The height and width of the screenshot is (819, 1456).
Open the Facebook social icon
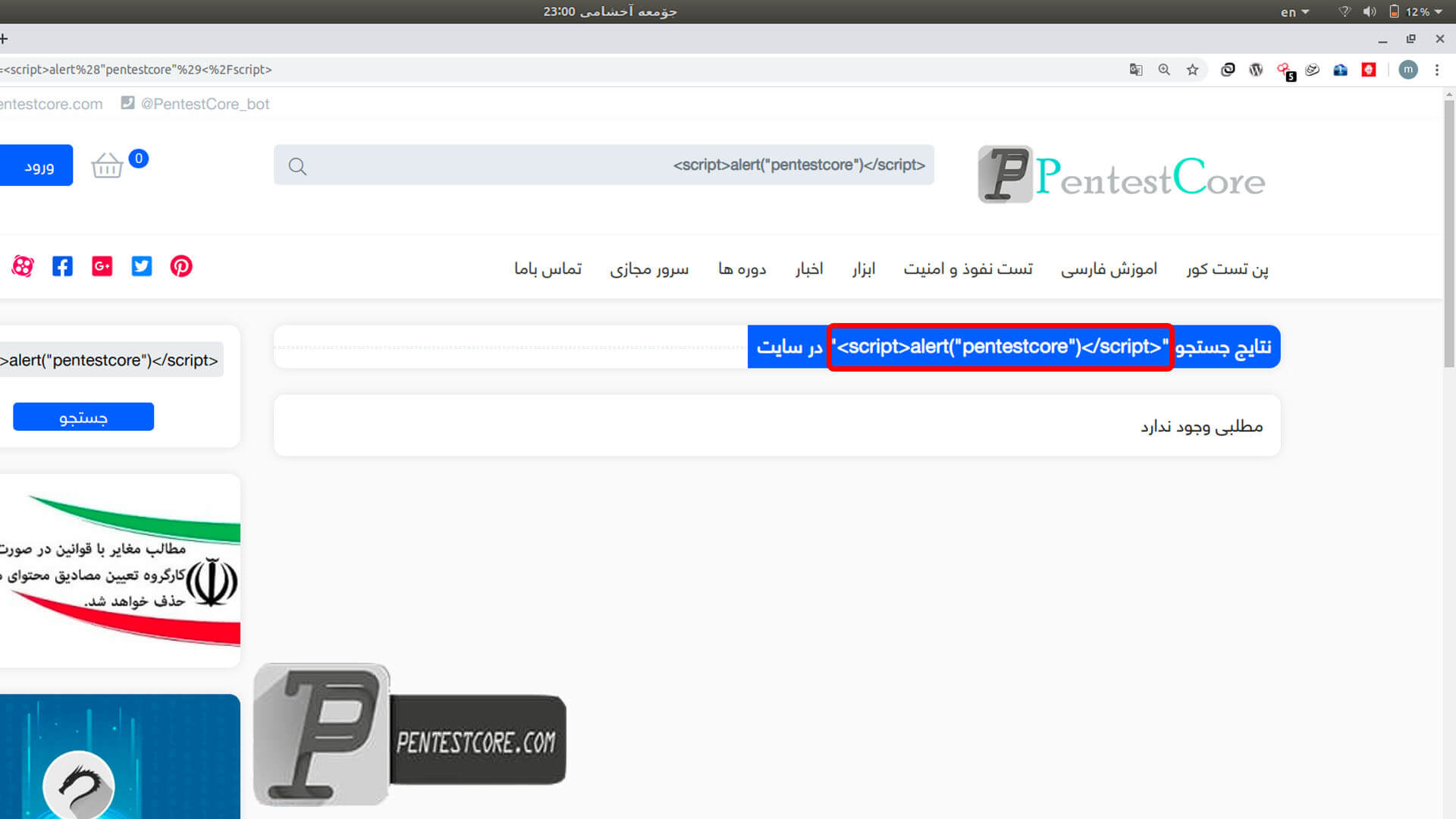pos(62,266)
